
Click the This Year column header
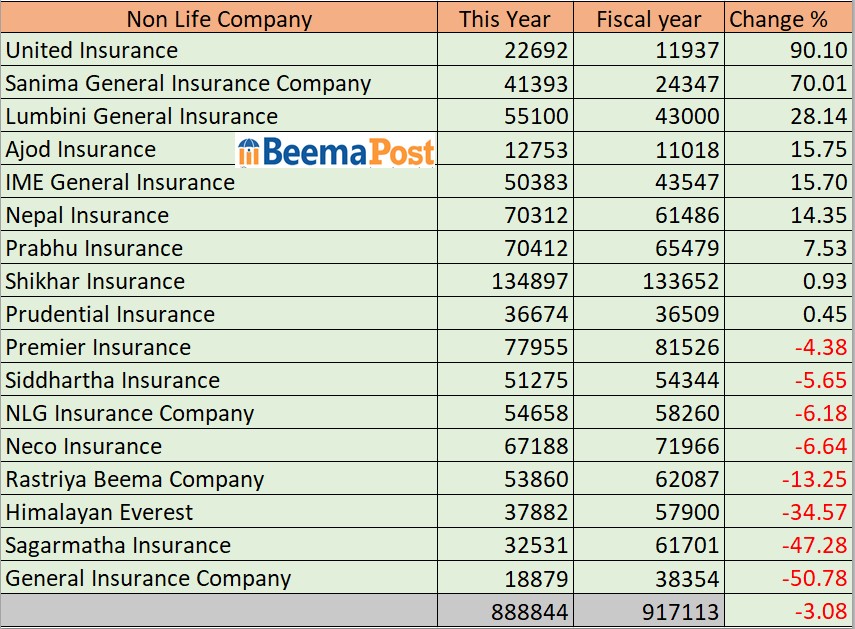coord(504,18)
